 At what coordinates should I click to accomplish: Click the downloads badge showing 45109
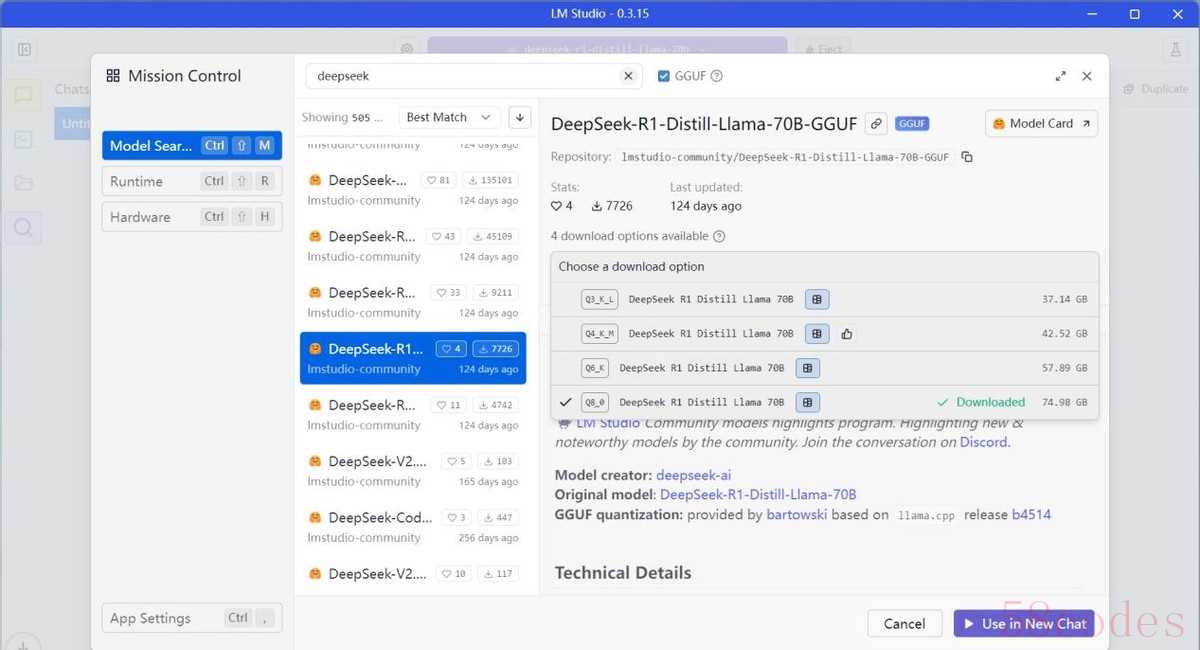tap(492, 237)
